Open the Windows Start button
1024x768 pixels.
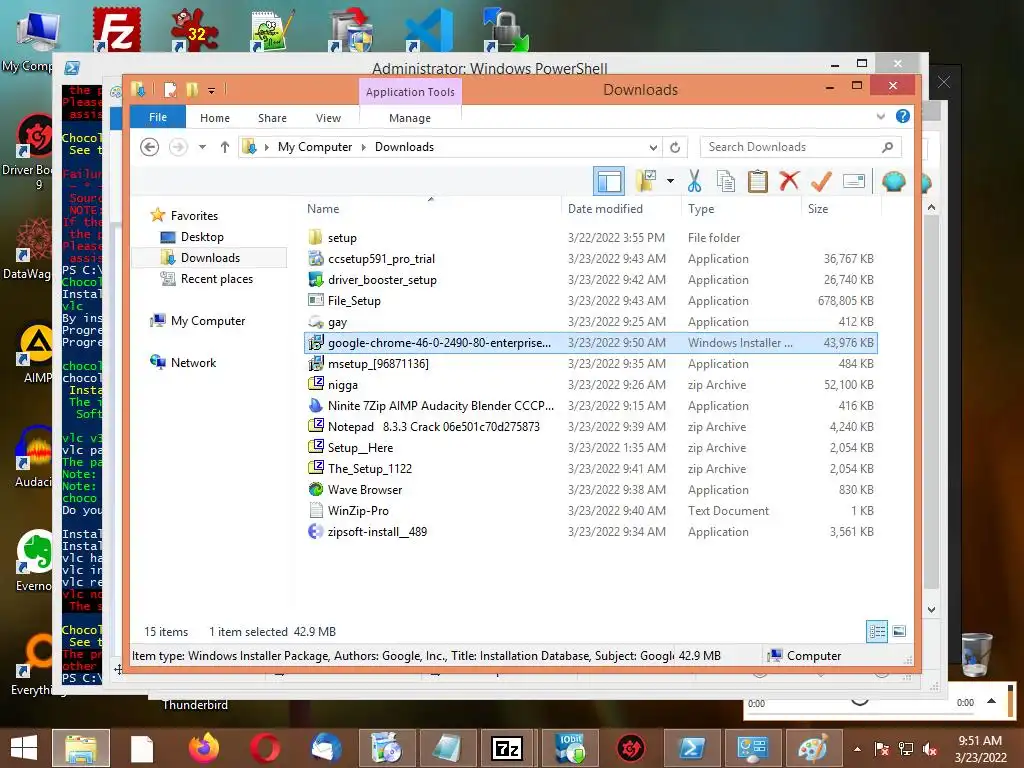pyautogui.click(x=24, y=748)
